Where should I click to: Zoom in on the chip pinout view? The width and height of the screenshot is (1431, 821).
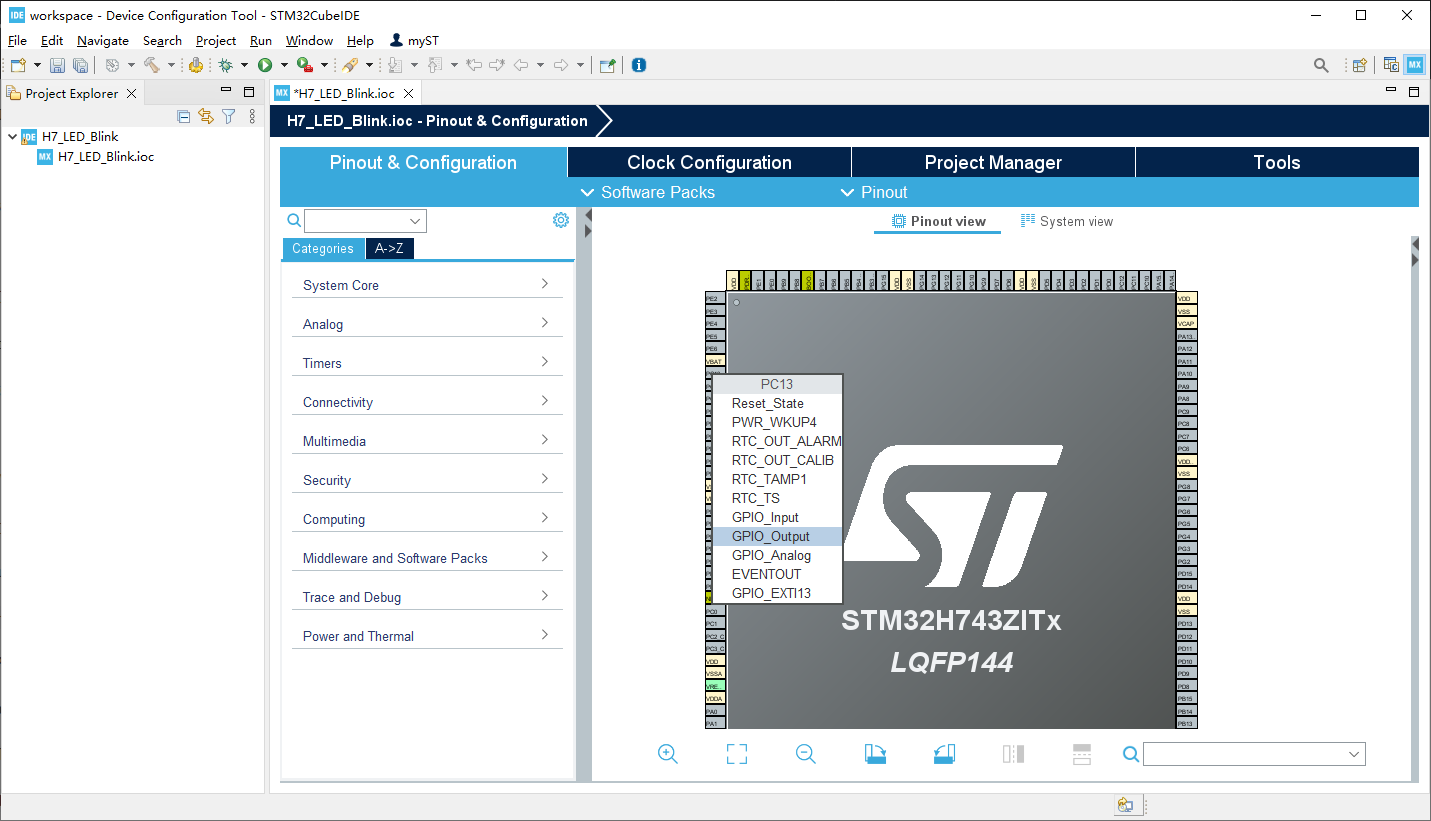coord(668,754)
